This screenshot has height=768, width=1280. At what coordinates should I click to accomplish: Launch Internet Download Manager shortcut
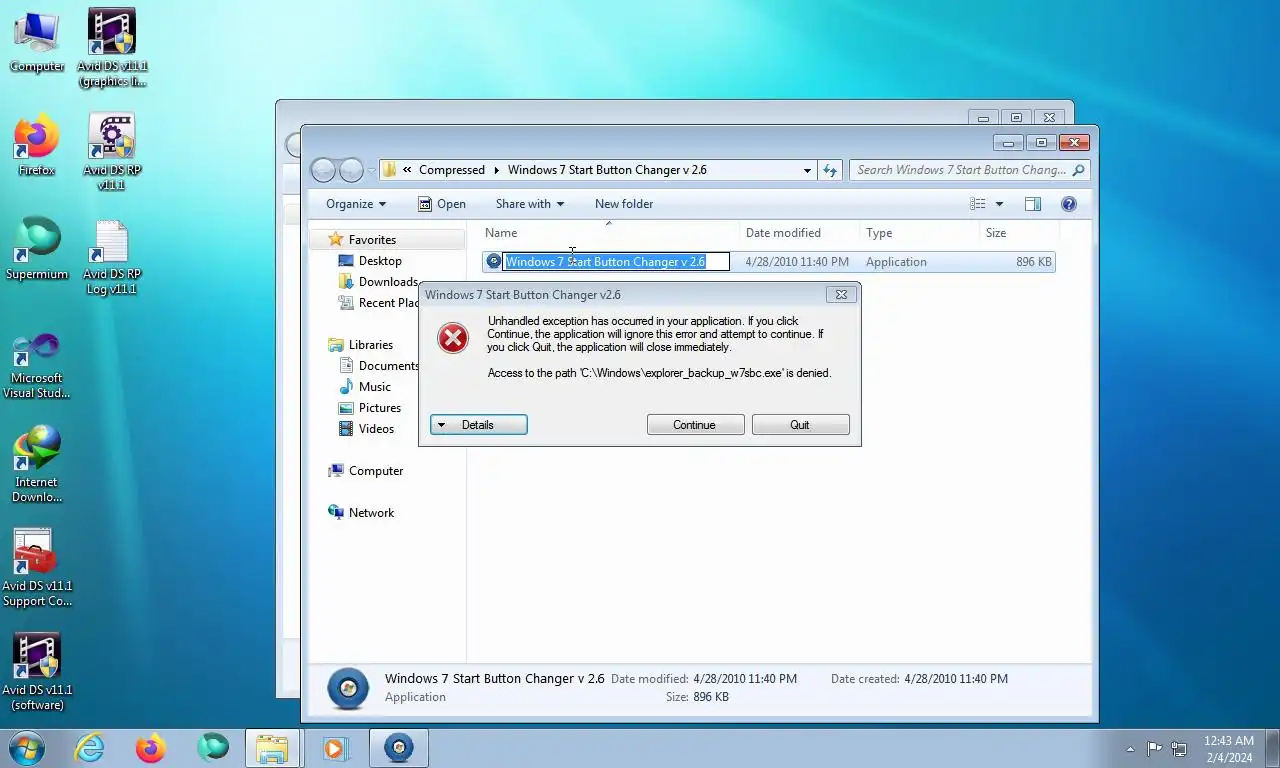[x=37, y=464]
